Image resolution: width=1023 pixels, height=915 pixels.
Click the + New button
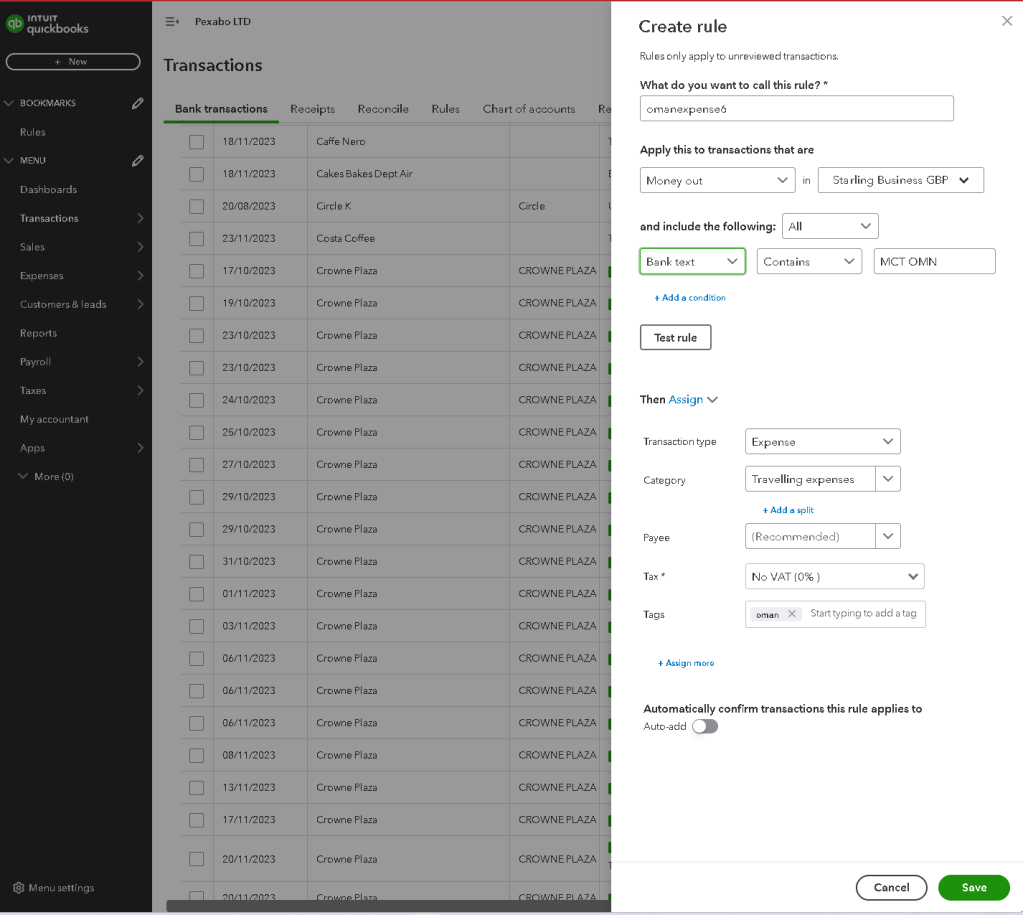[x=73, y=61]
